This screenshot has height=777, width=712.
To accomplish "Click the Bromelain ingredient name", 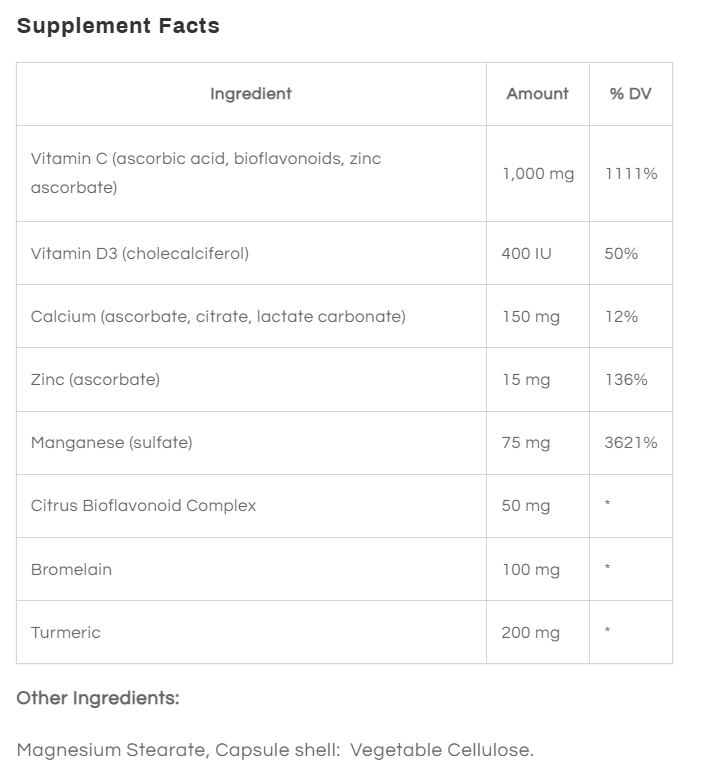I will click(71, 569).
